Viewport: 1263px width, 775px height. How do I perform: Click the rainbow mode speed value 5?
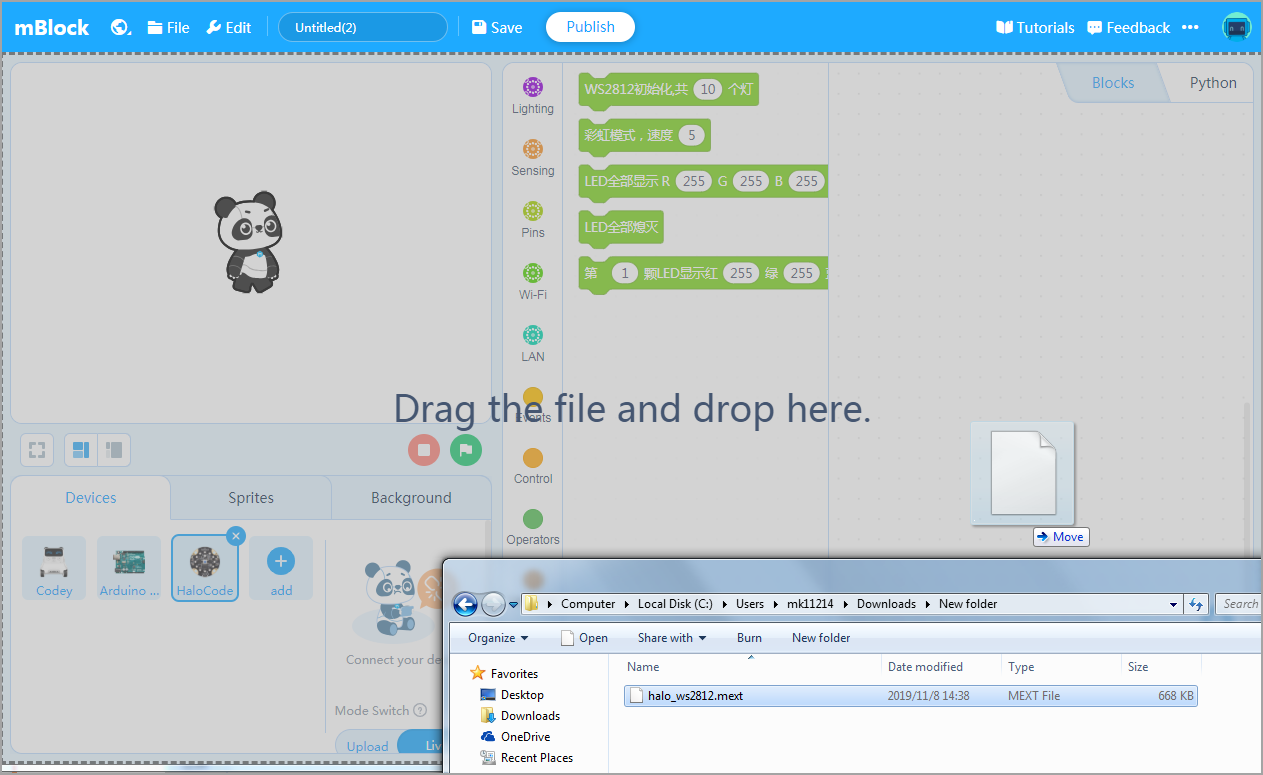(690, 135)
